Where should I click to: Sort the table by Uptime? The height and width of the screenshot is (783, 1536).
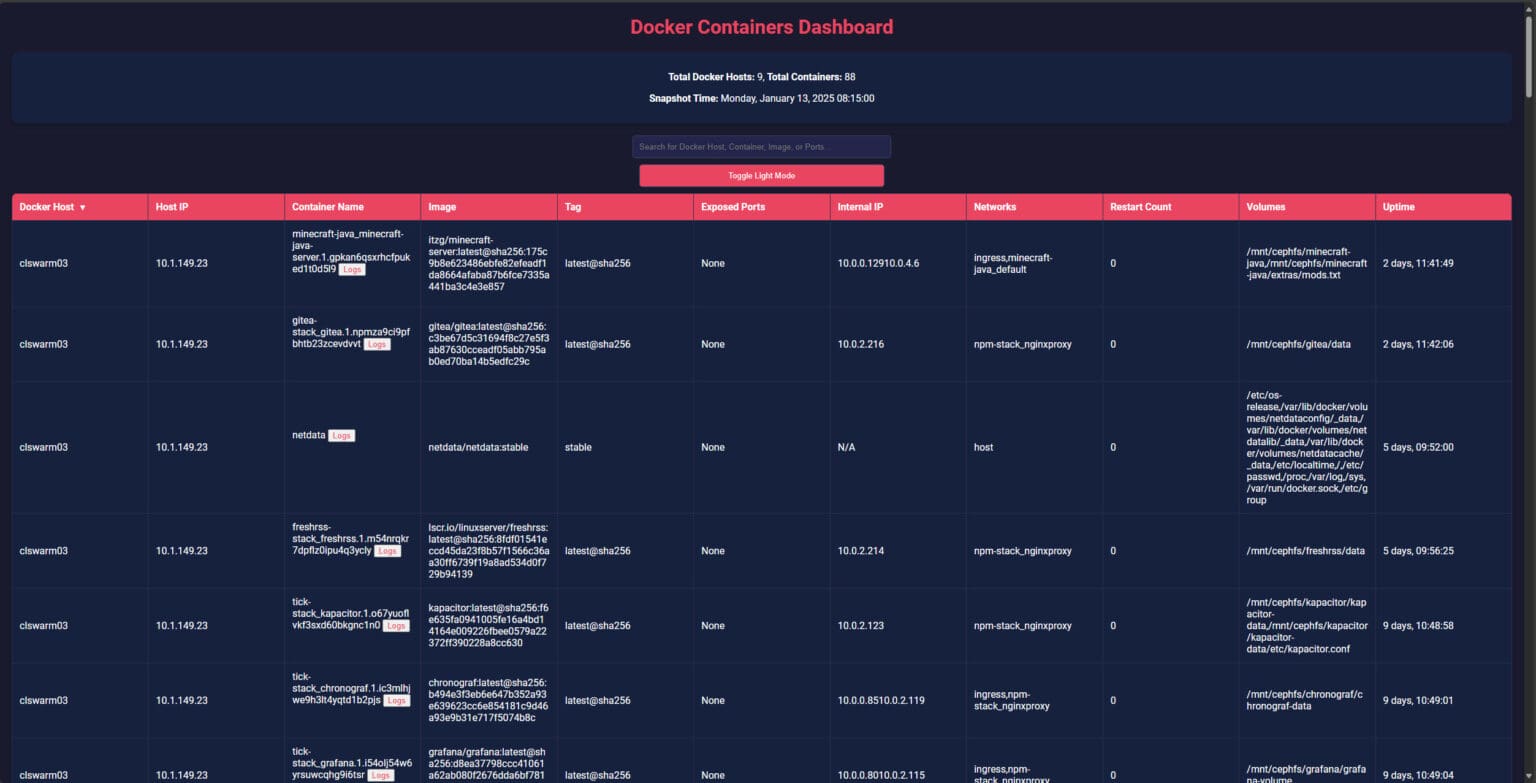pos(1398,207)
